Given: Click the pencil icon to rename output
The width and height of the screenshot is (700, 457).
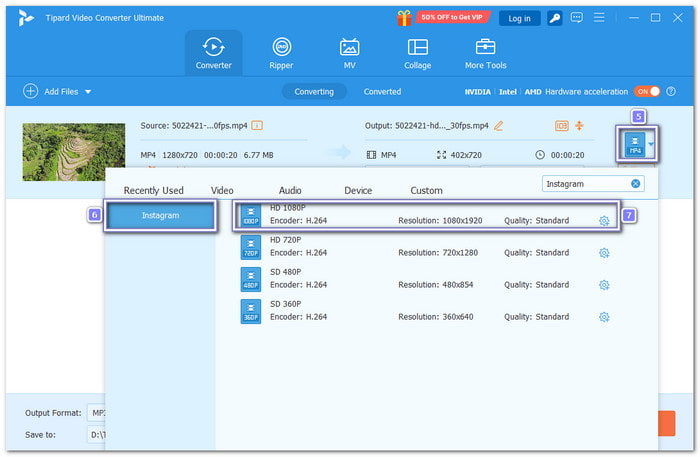Looking at the screenshot, I should point(499,125).
